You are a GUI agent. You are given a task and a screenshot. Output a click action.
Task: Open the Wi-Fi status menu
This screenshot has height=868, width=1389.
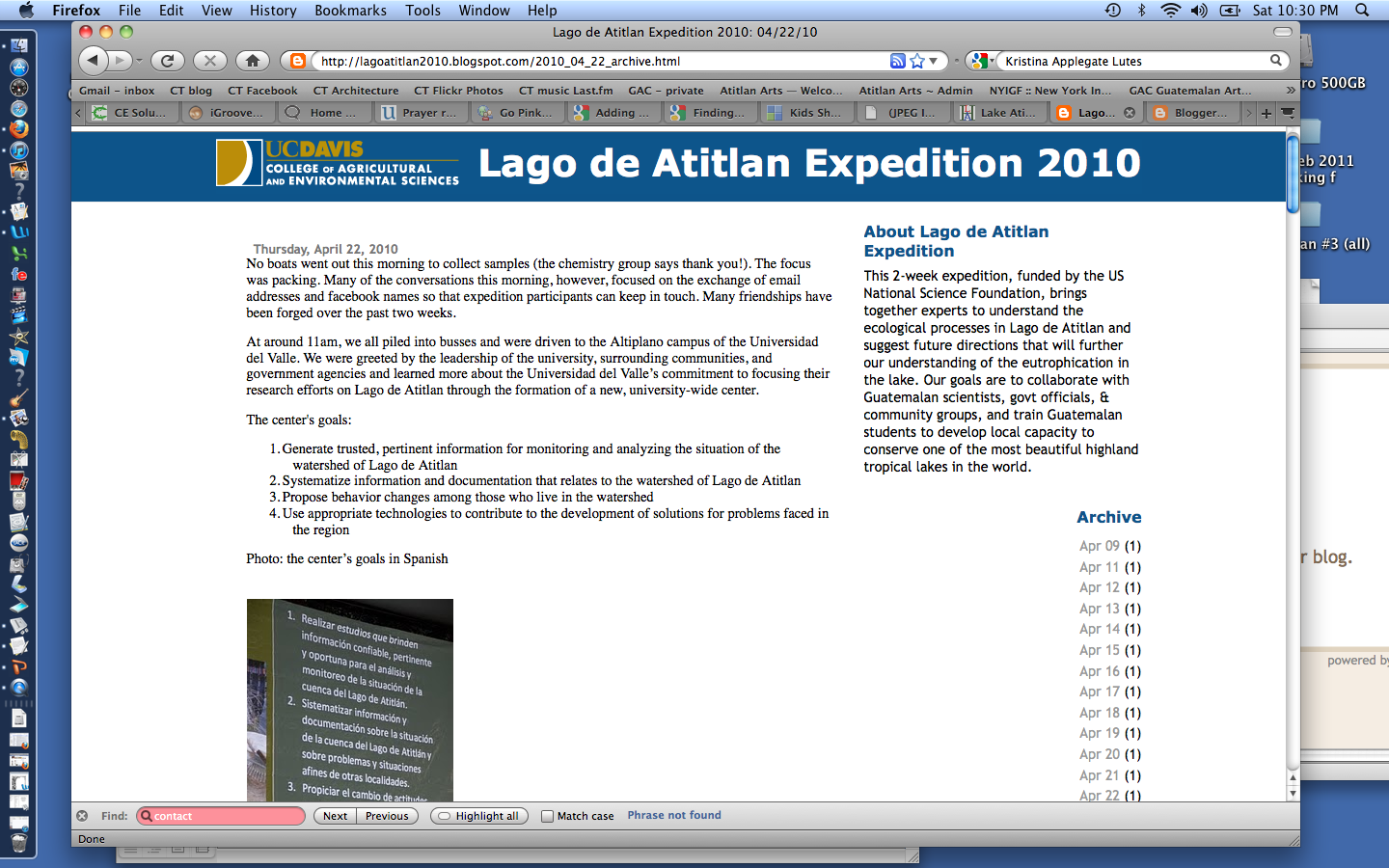pos(1170,10)
